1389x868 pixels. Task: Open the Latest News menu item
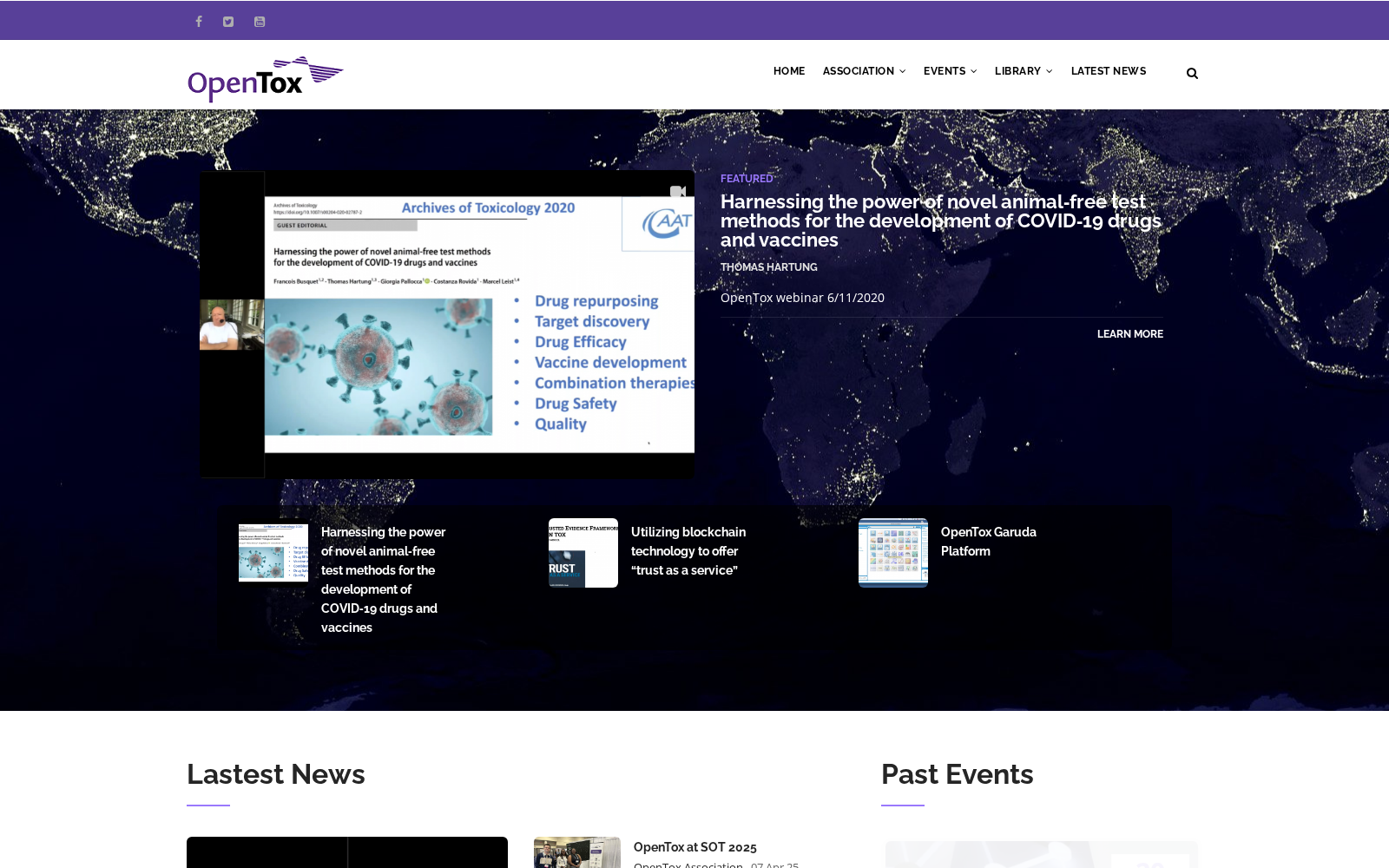click(x=1109, y=71)
